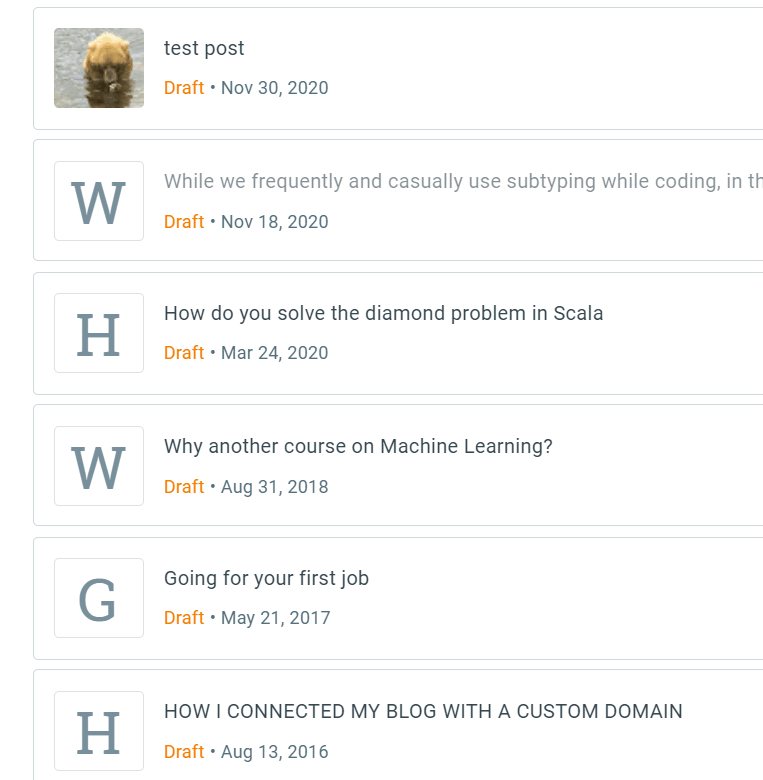Click the Draft label under test post

184,88
